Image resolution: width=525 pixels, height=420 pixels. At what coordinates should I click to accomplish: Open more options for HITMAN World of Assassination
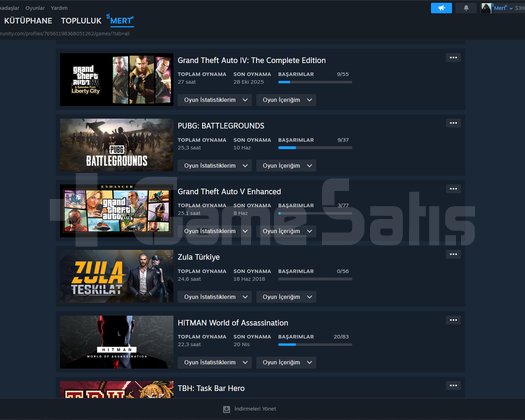click(x=453, y=320)
